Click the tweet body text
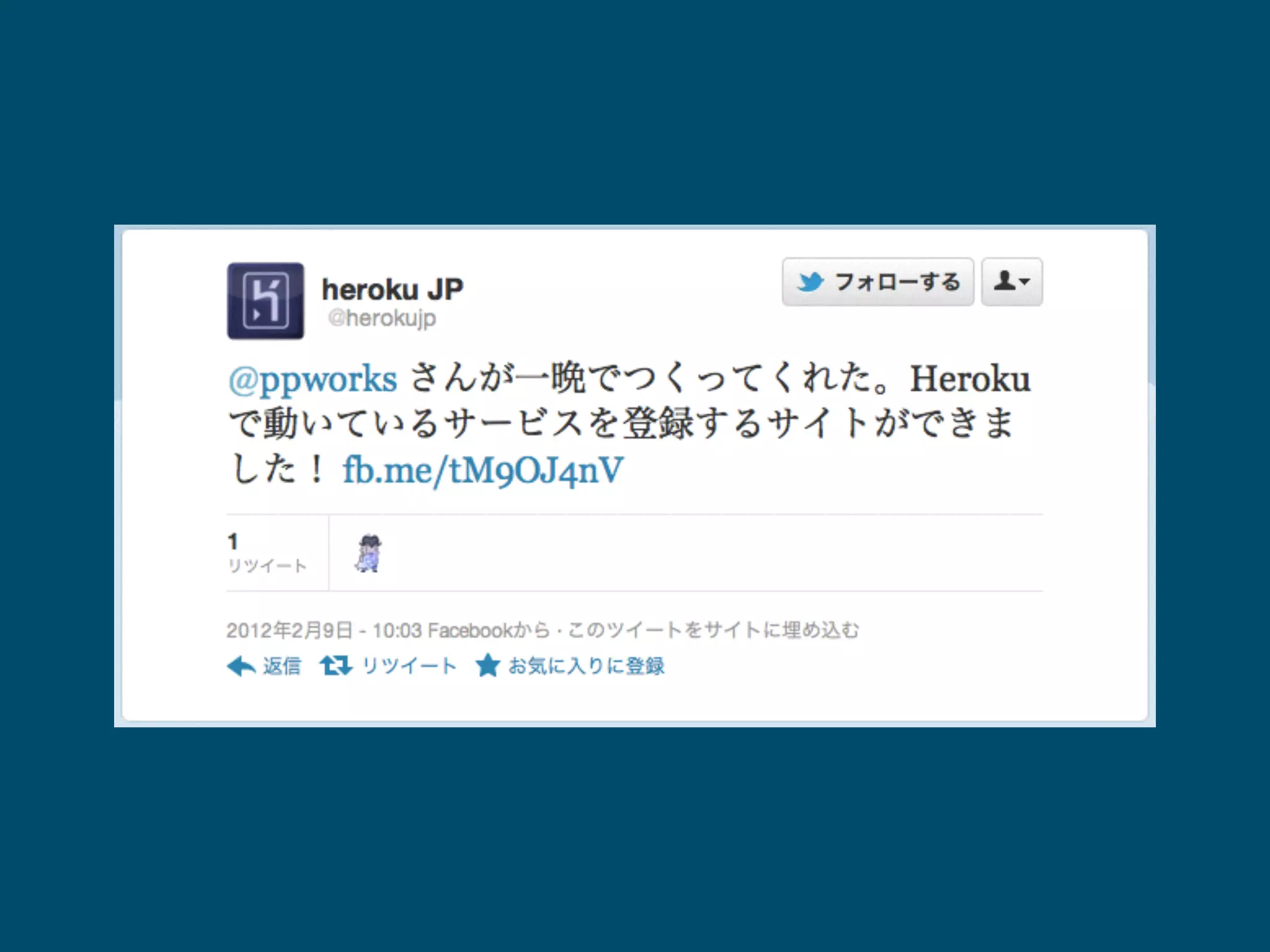Screen dimensions: 1270x952 click(x=629, y=425)
